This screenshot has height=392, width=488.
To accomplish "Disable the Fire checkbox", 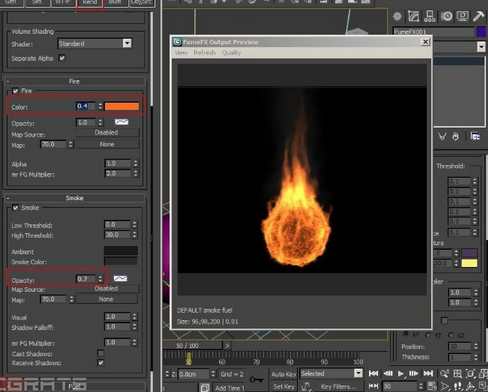I will 15,91.
